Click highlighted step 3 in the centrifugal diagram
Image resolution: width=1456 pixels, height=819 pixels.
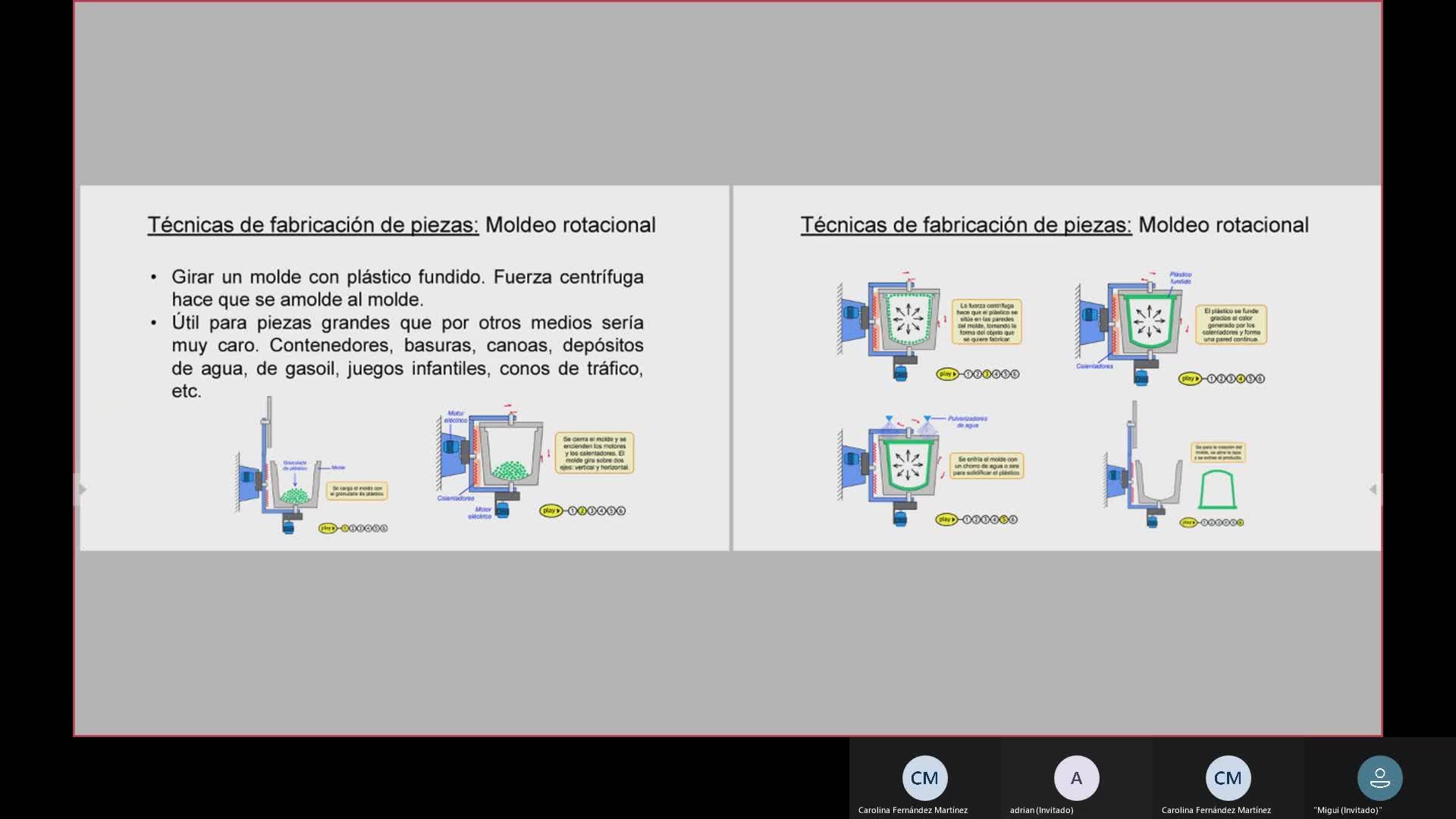(x=987, y=374)
